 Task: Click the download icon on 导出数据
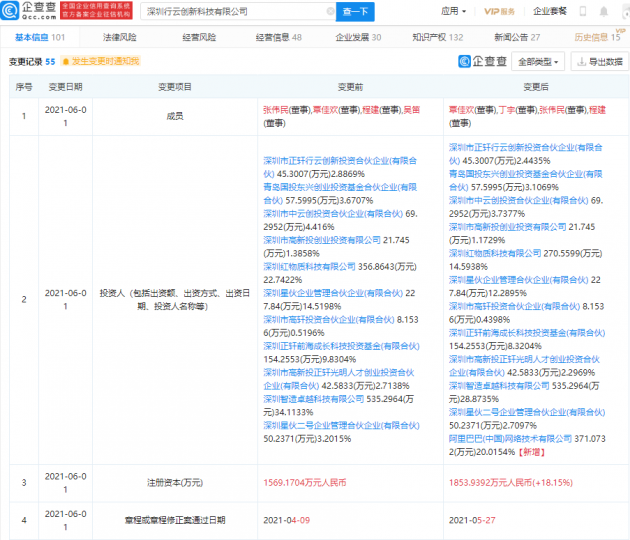pos(581,61)
